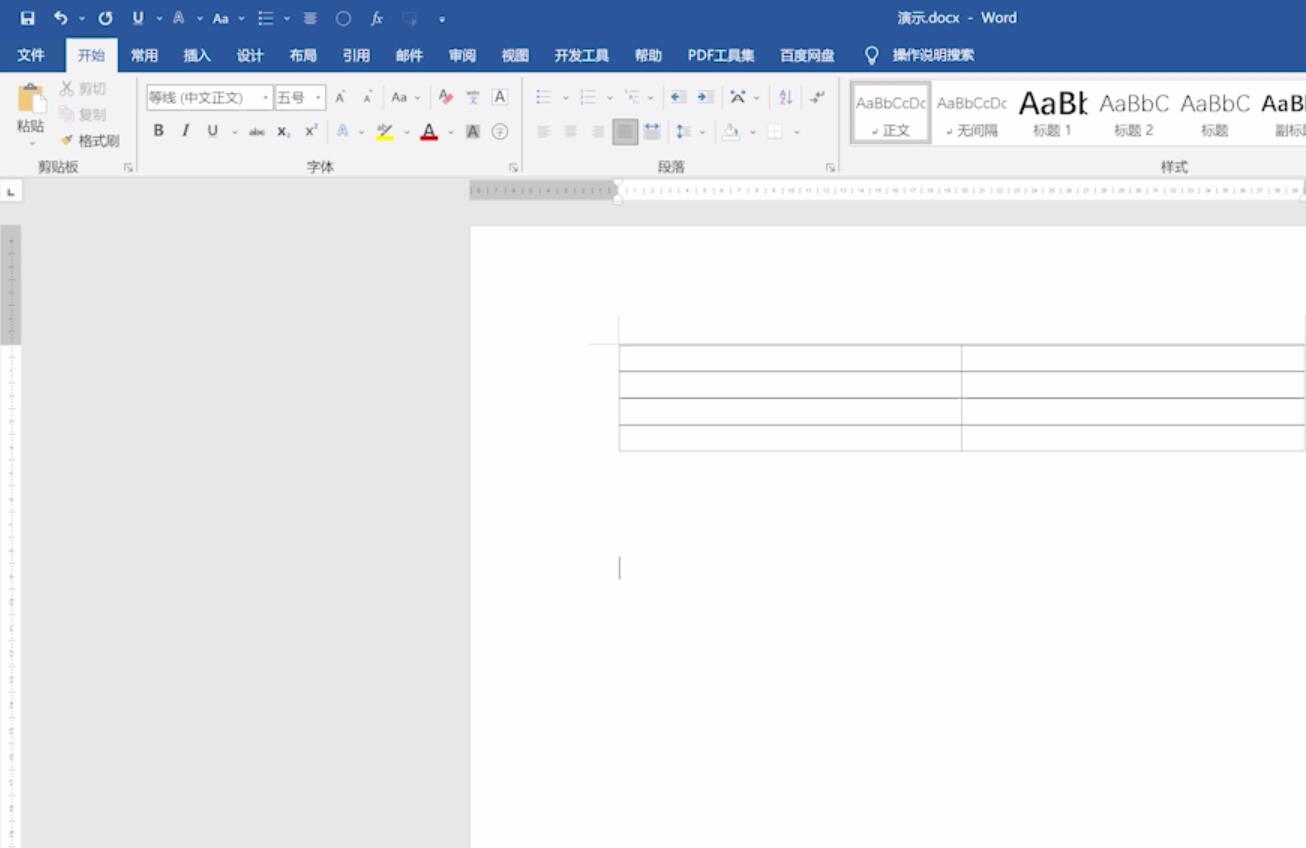
Task: Apply red font color
Action: tap(429, 131)
